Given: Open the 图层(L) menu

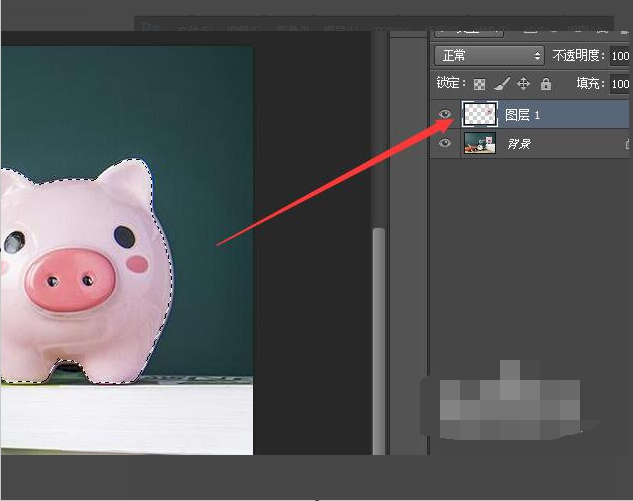Looking at the screenshot, I should (341, 29).
